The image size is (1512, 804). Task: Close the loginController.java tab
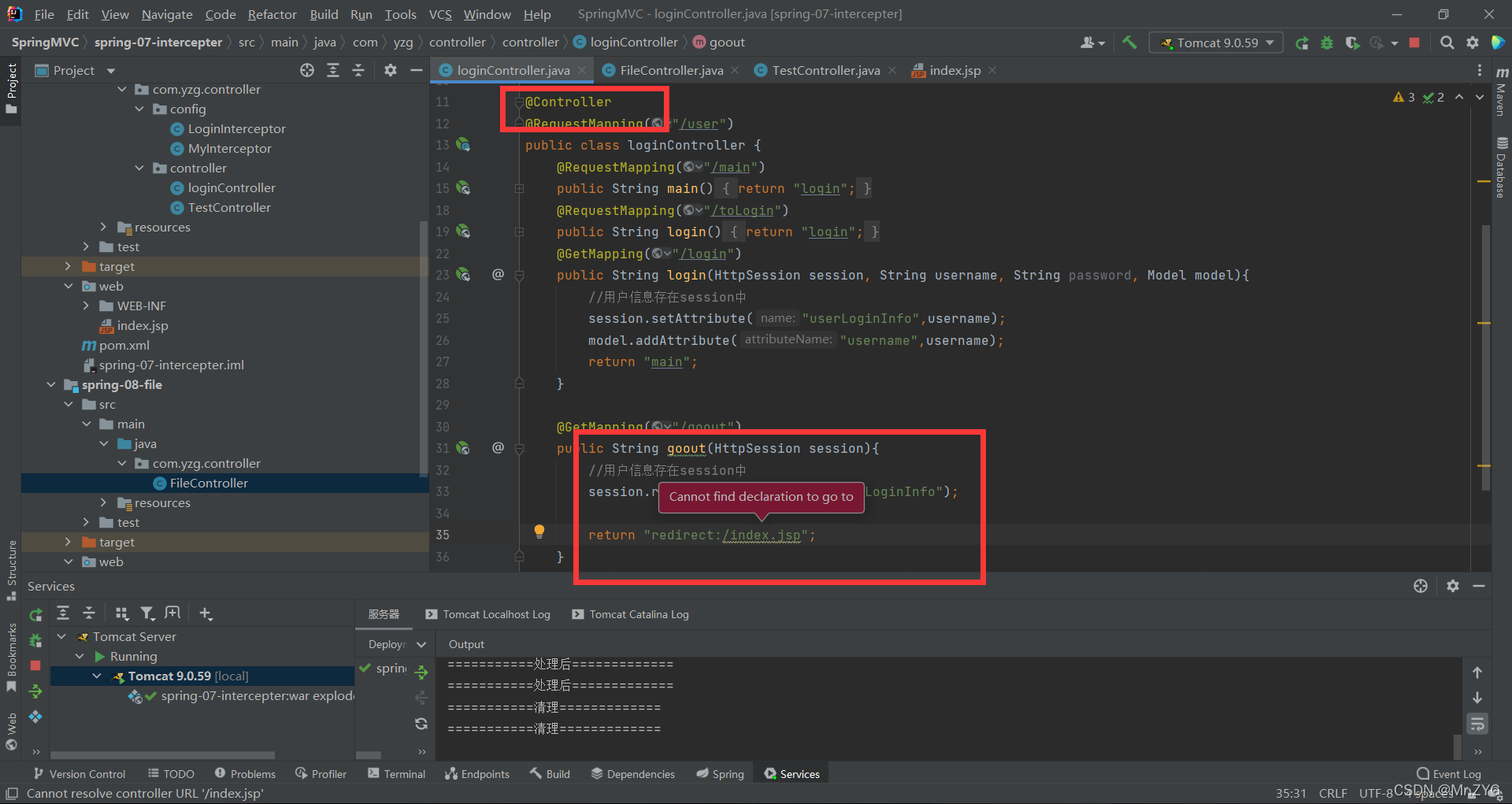[x=582, y=70]
